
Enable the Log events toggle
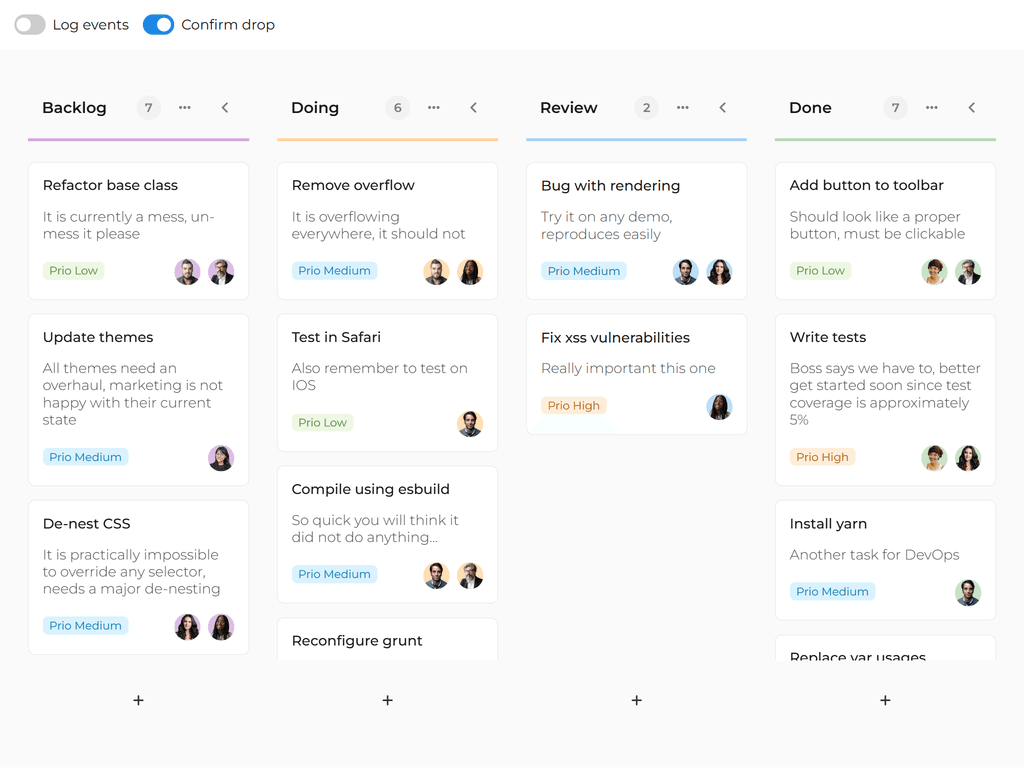(x=30, y=25)
